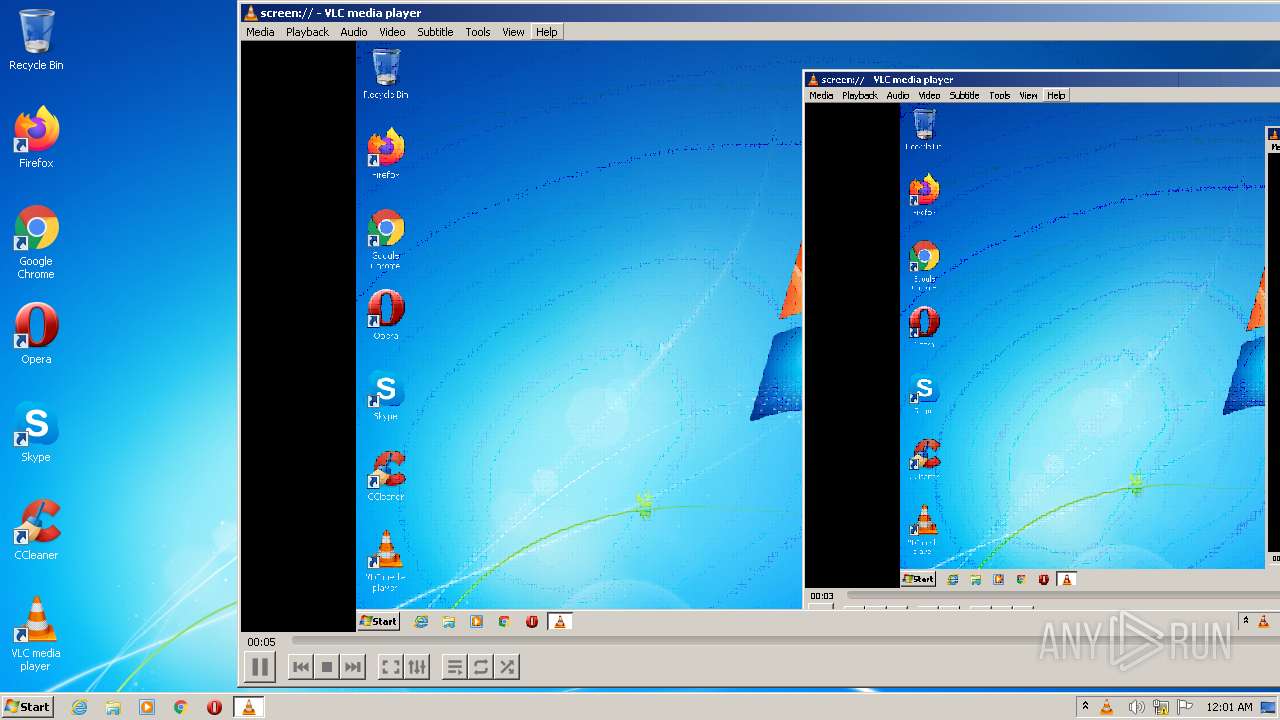Click the VLC seek progress bar

point(785,641)
